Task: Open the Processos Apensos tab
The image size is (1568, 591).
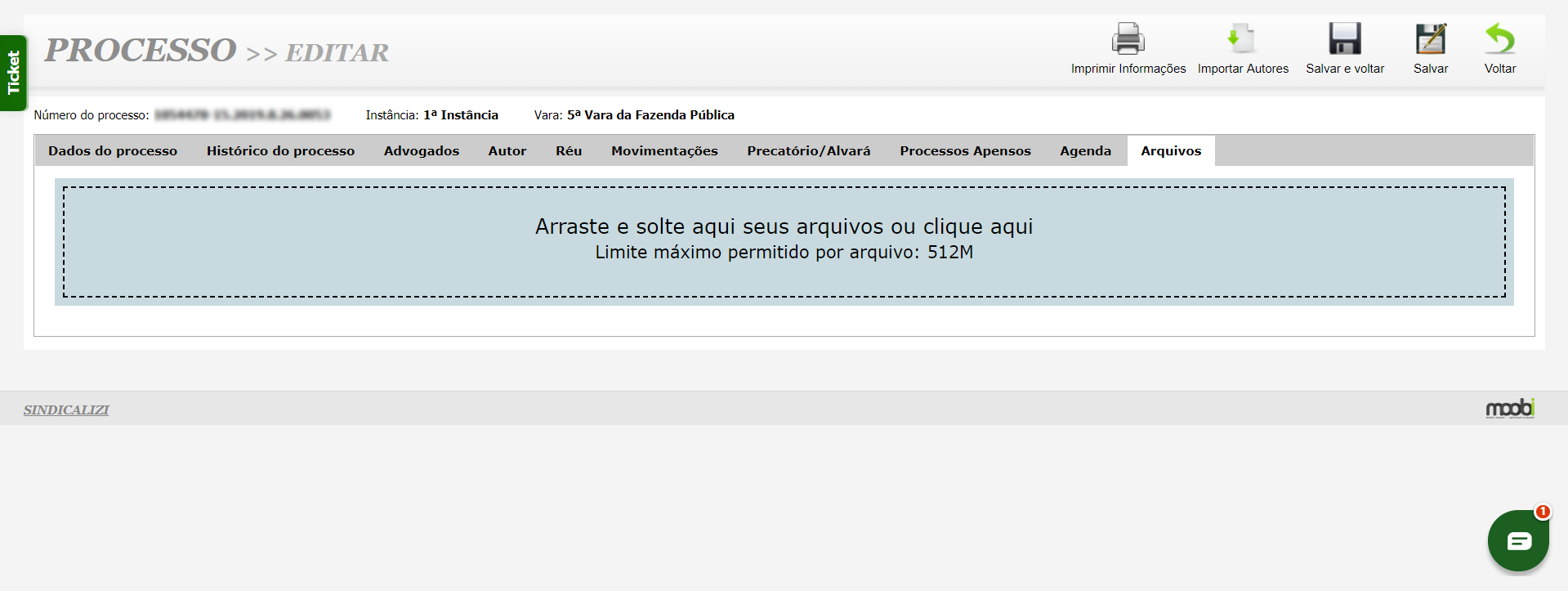Action: click(x=965, y=151)
